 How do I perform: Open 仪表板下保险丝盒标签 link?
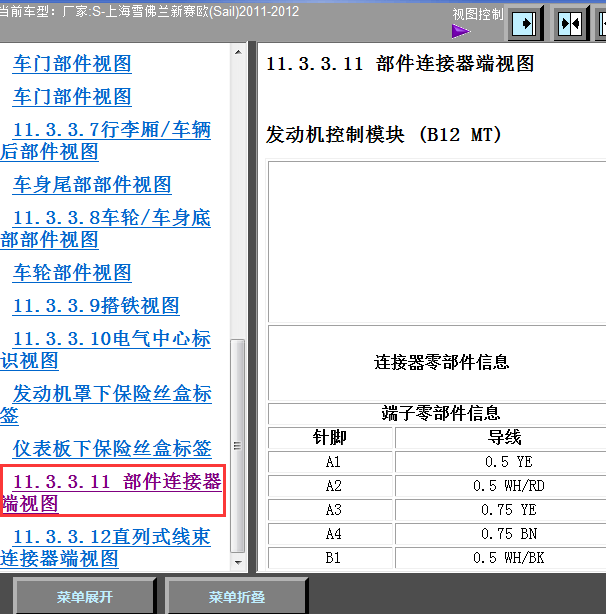coord(112,449)
